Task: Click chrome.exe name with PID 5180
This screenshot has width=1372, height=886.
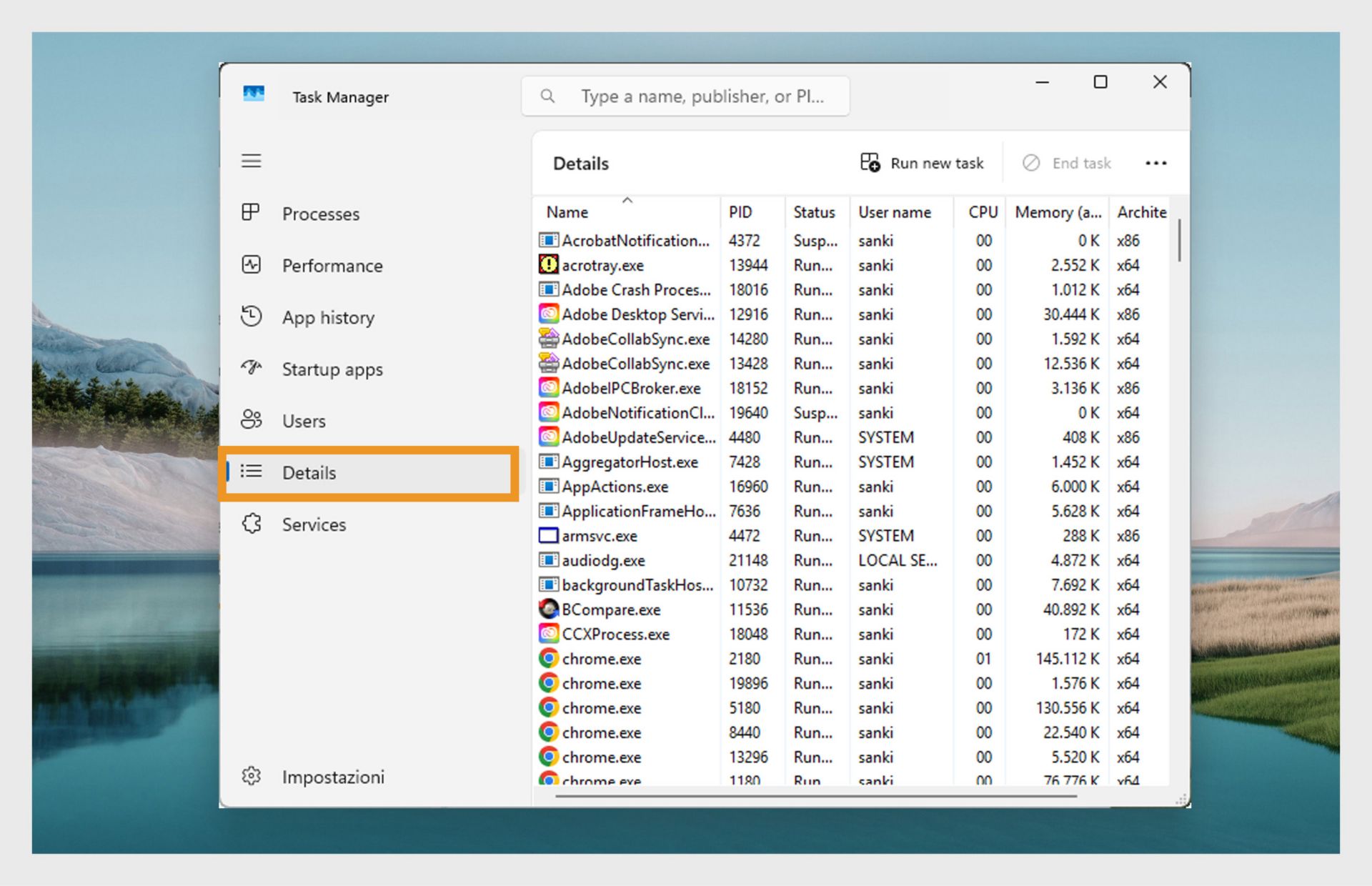Action: click(601, 708)
